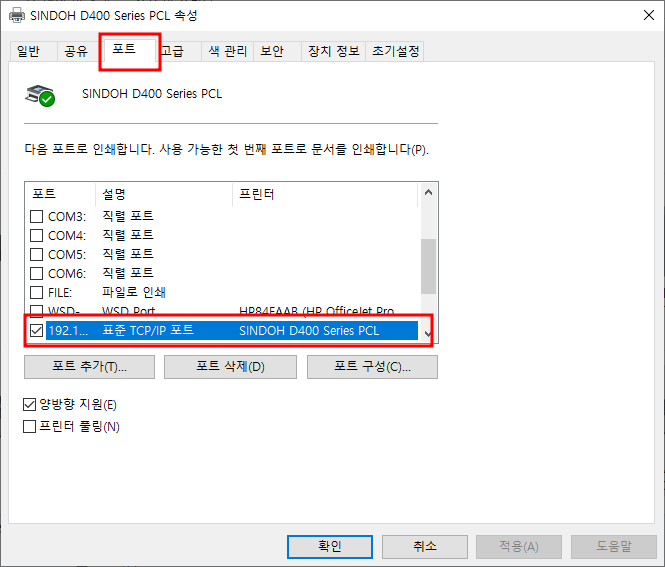Click 포트 추가(T)... button

point(89,367)
